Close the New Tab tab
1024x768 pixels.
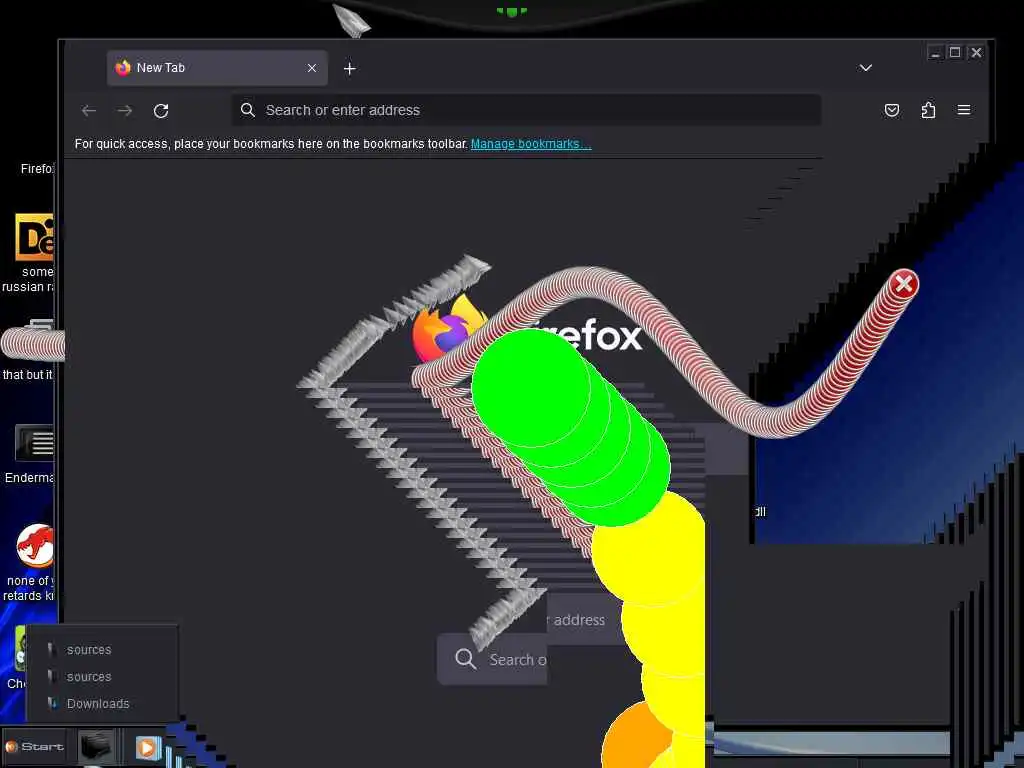[x=312, y=68]
